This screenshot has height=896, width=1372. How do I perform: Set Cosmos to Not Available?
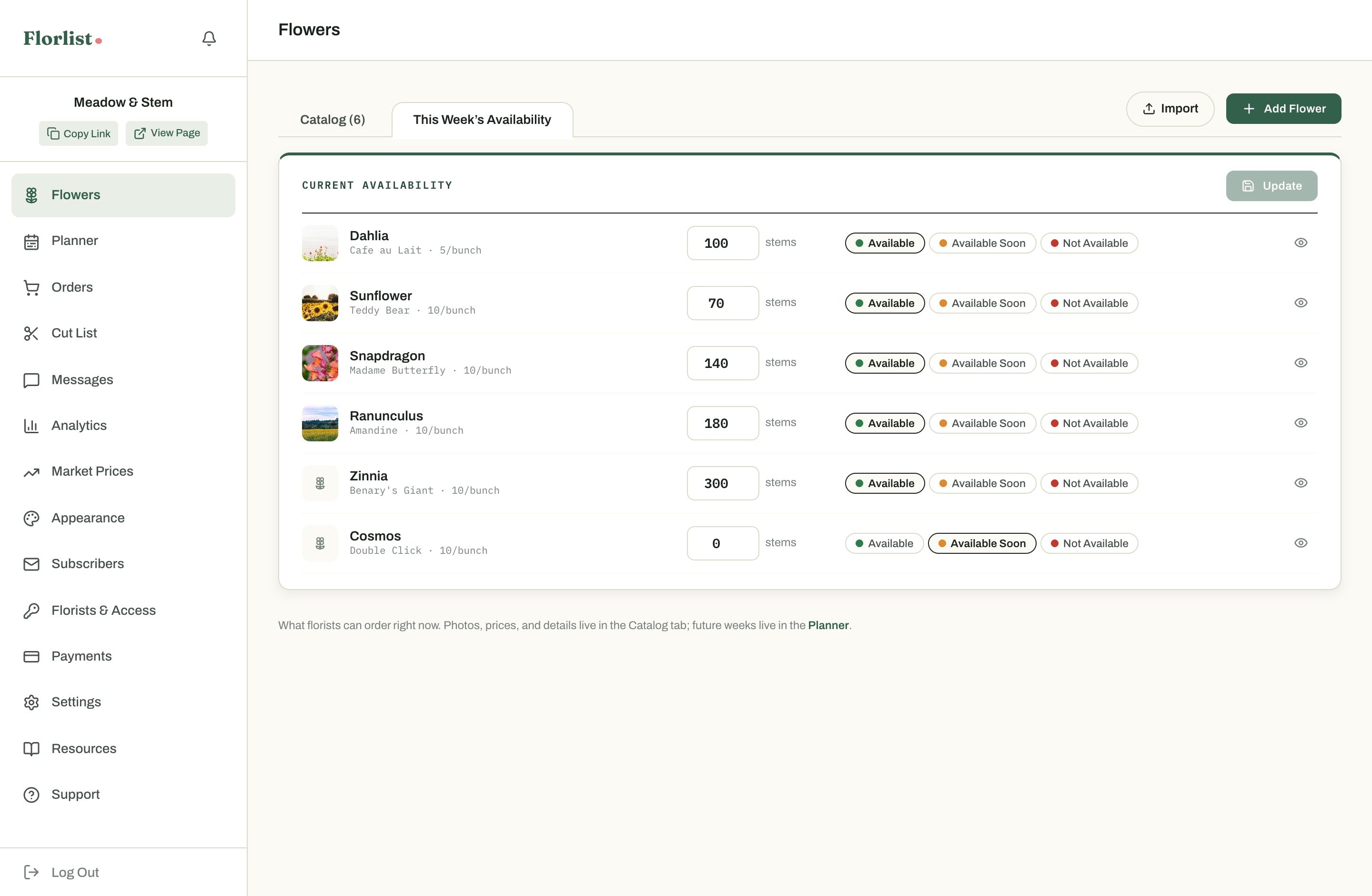point(1089,543)
